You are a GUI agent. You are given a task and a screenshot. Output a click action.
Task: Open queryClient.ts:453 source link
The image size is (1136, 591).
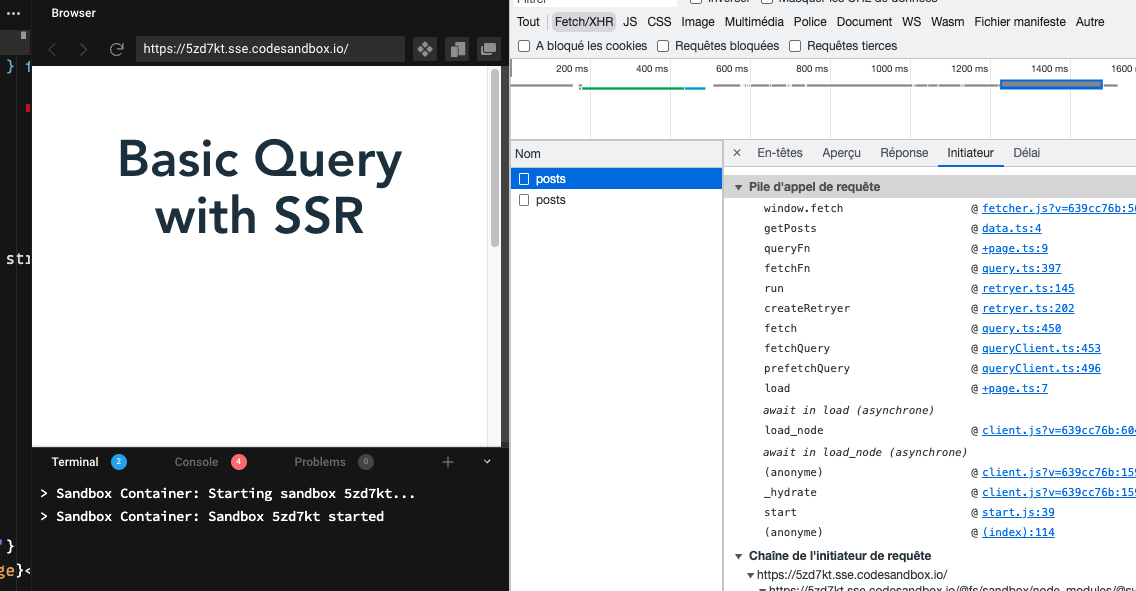click(1041, 348)
